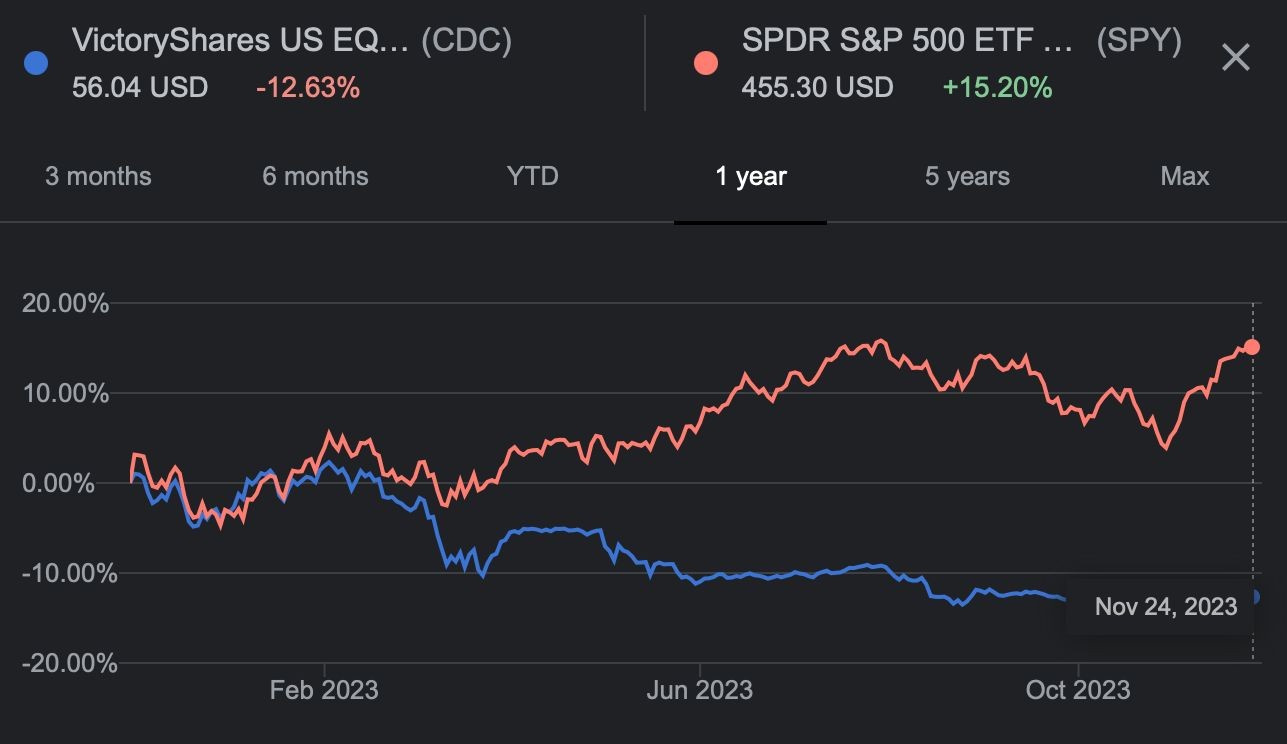Open the Max time range
The width and height of the screenshot is (1287, 744).
pos(1184,177)
